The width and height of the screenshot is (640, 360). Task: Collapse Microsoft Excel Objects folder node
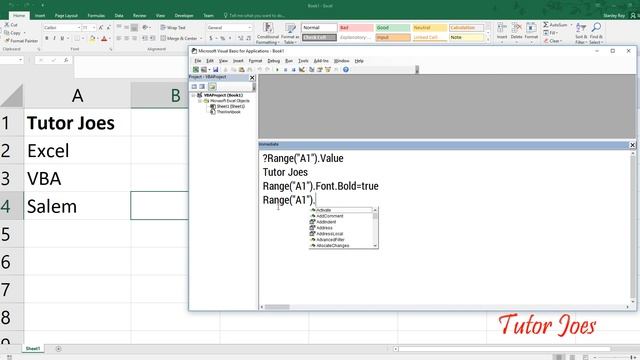coord(200,100)
